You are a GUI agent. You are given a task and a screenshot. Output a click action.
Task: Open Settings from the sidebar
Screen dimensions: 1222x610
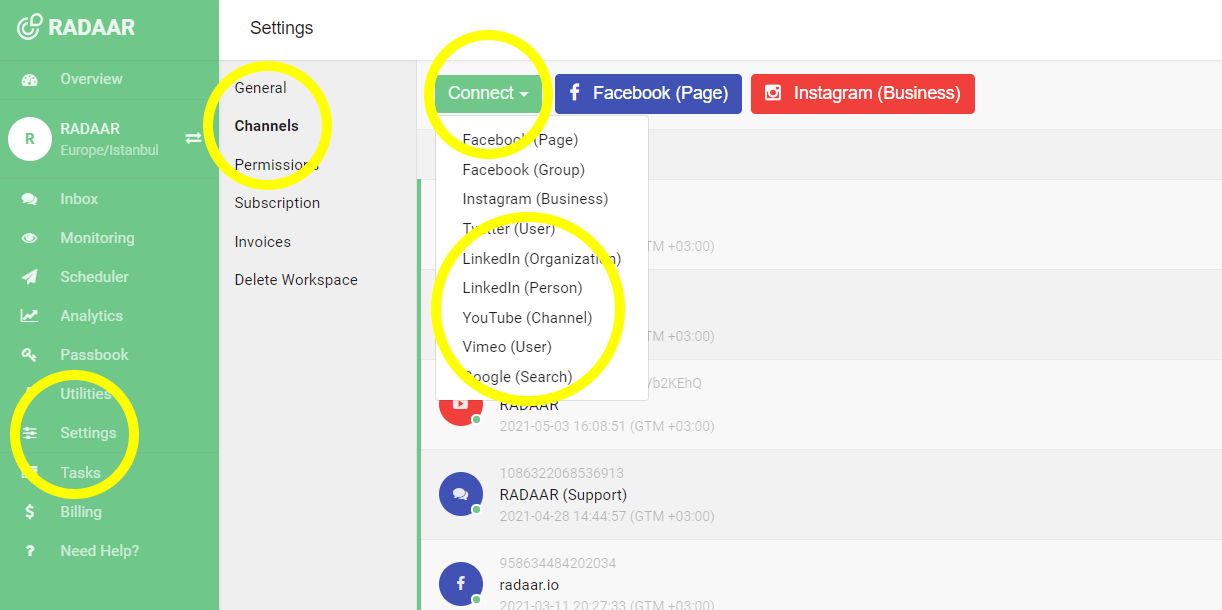point(88,433)
